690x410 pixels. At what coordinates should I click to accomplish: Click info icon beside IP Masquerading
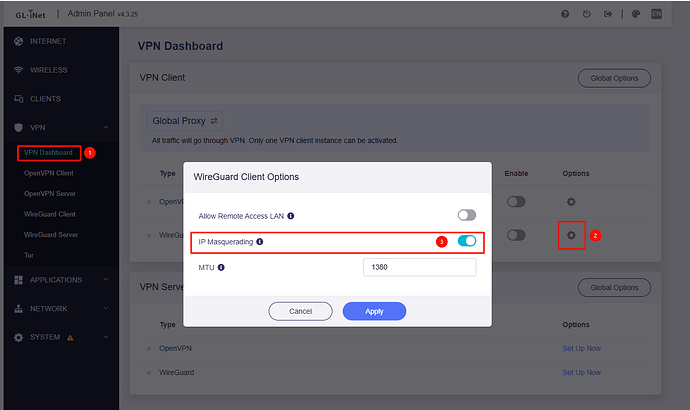[260, 242]
